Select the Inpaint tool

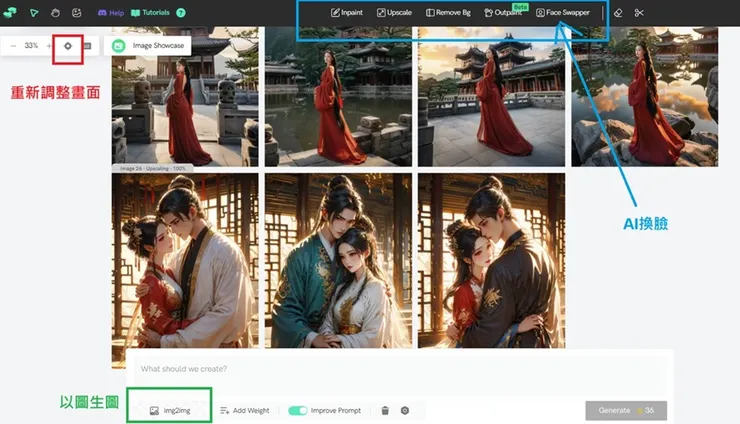click(346, 13)
